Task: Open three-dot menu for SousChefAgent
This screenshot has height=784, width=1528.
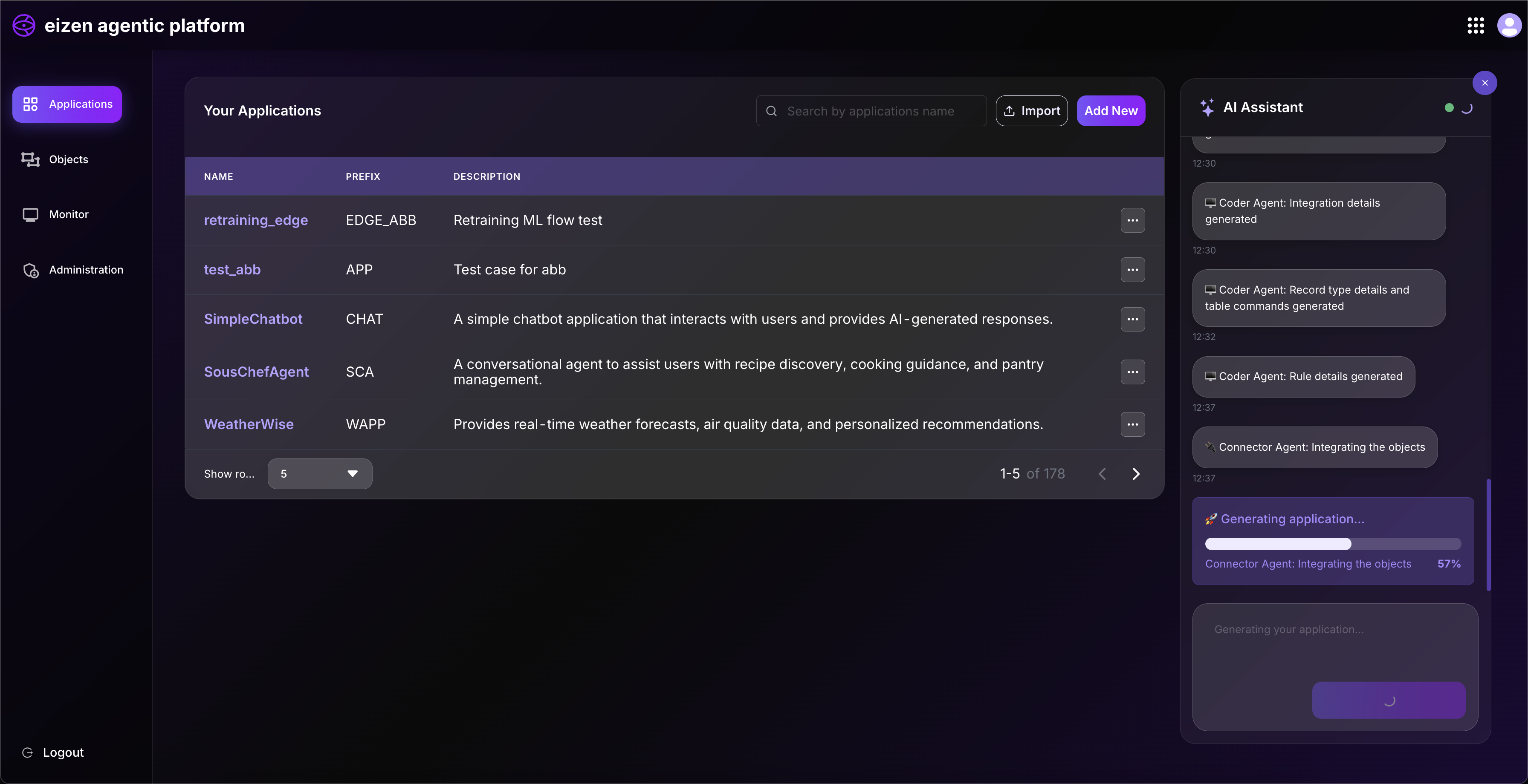Action: [1132, 372]
